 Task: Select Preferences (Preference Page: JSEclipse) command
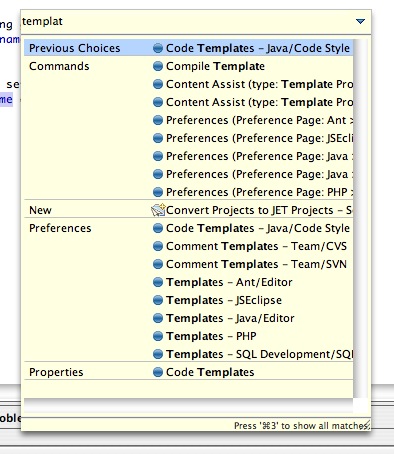[x=259, y=138]
